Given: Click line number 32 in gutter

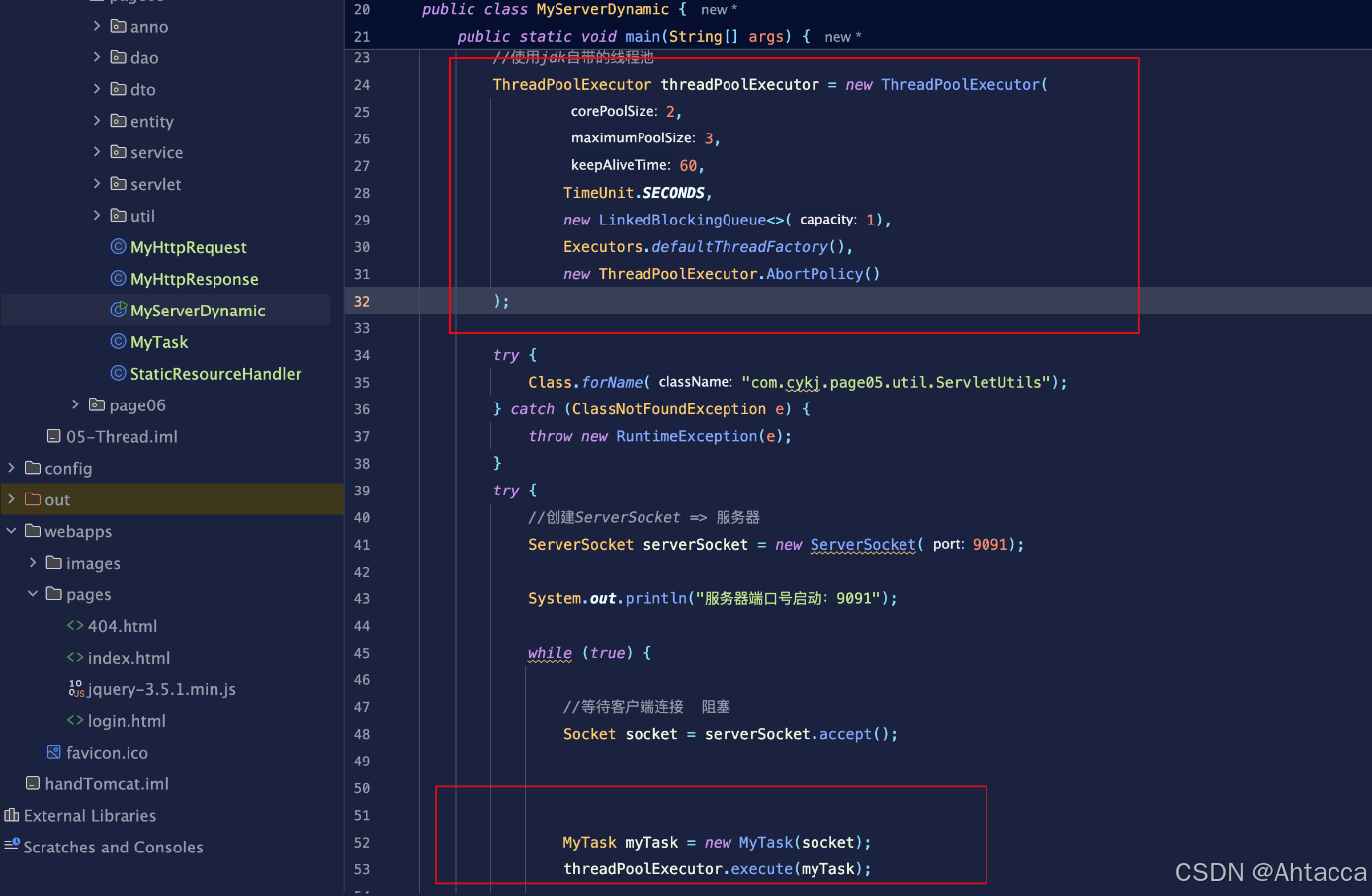Looking at the screenshot, I should (x=362, y=301).
